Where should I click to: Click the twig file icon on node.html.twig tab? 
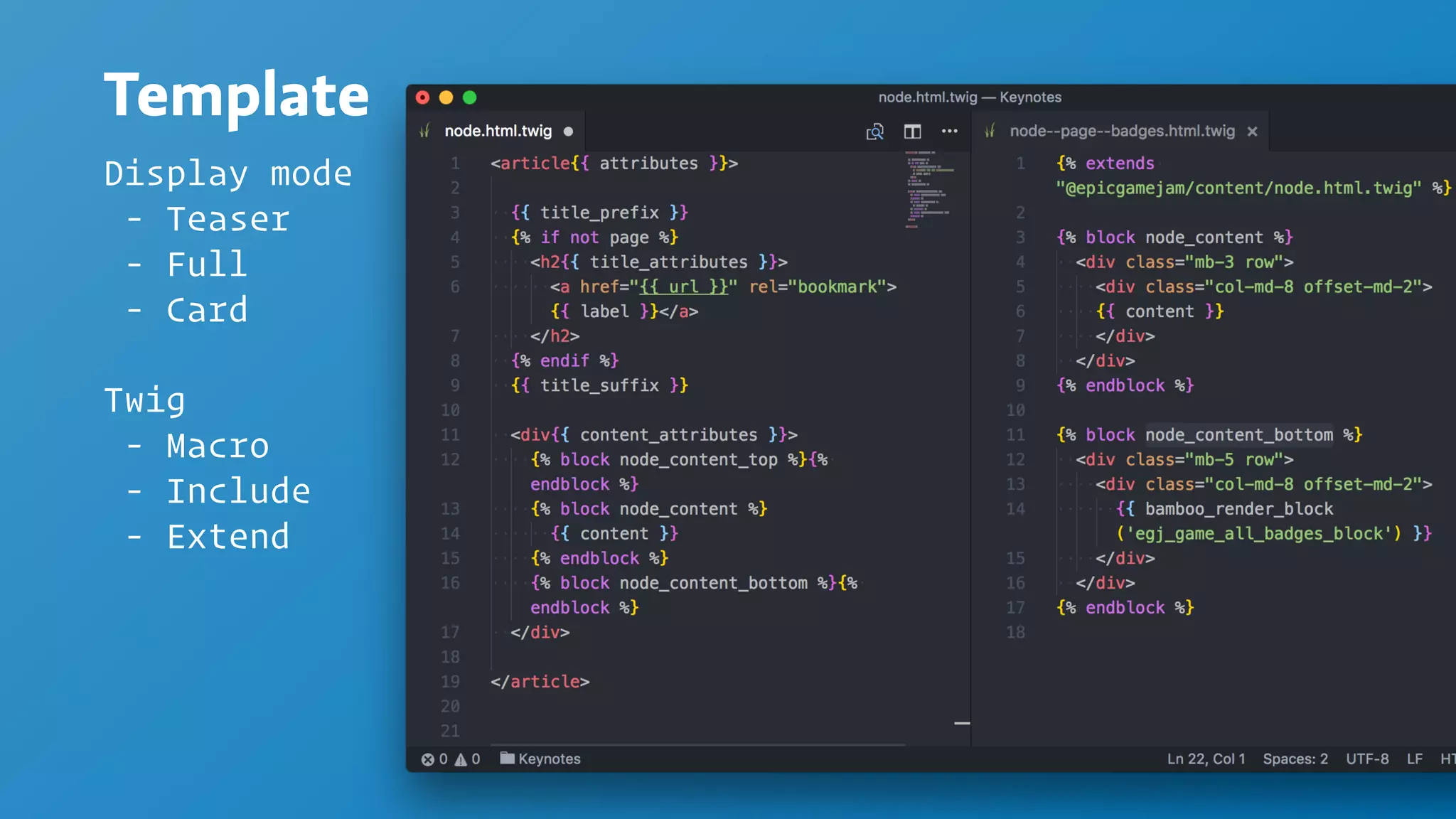tap(425, 131)
